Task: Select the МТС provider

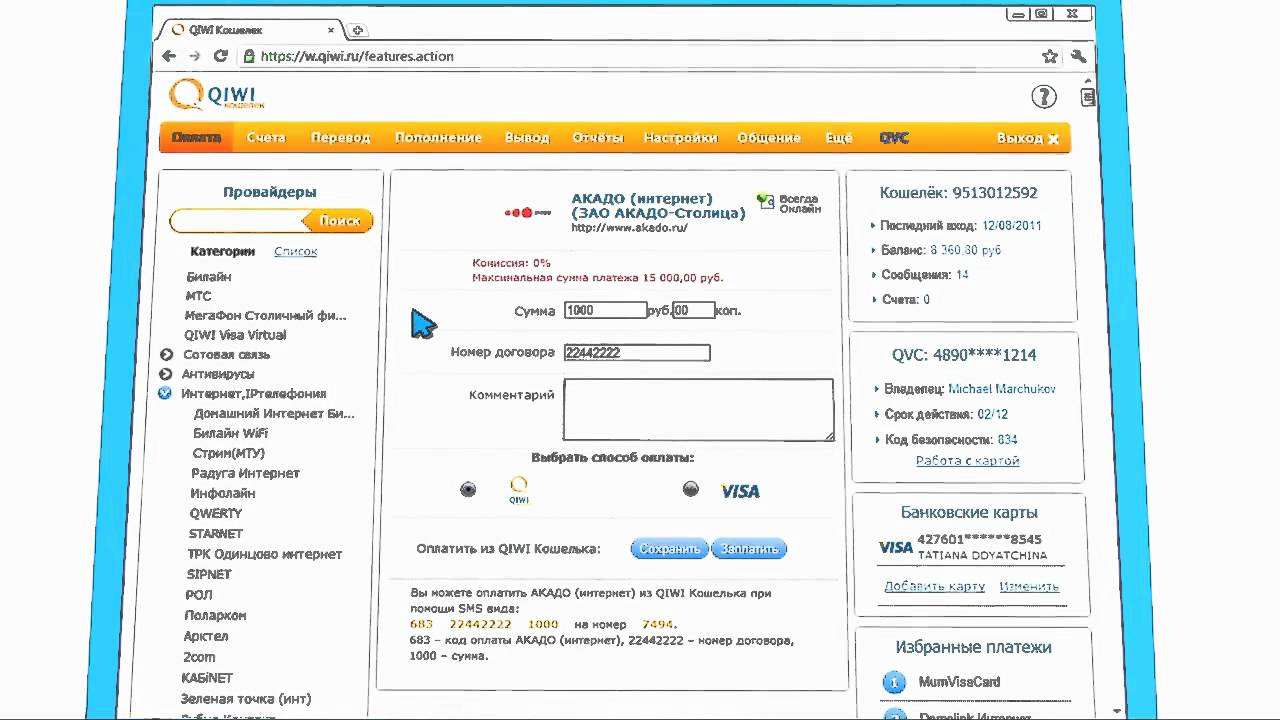Action: click(198, 296)
